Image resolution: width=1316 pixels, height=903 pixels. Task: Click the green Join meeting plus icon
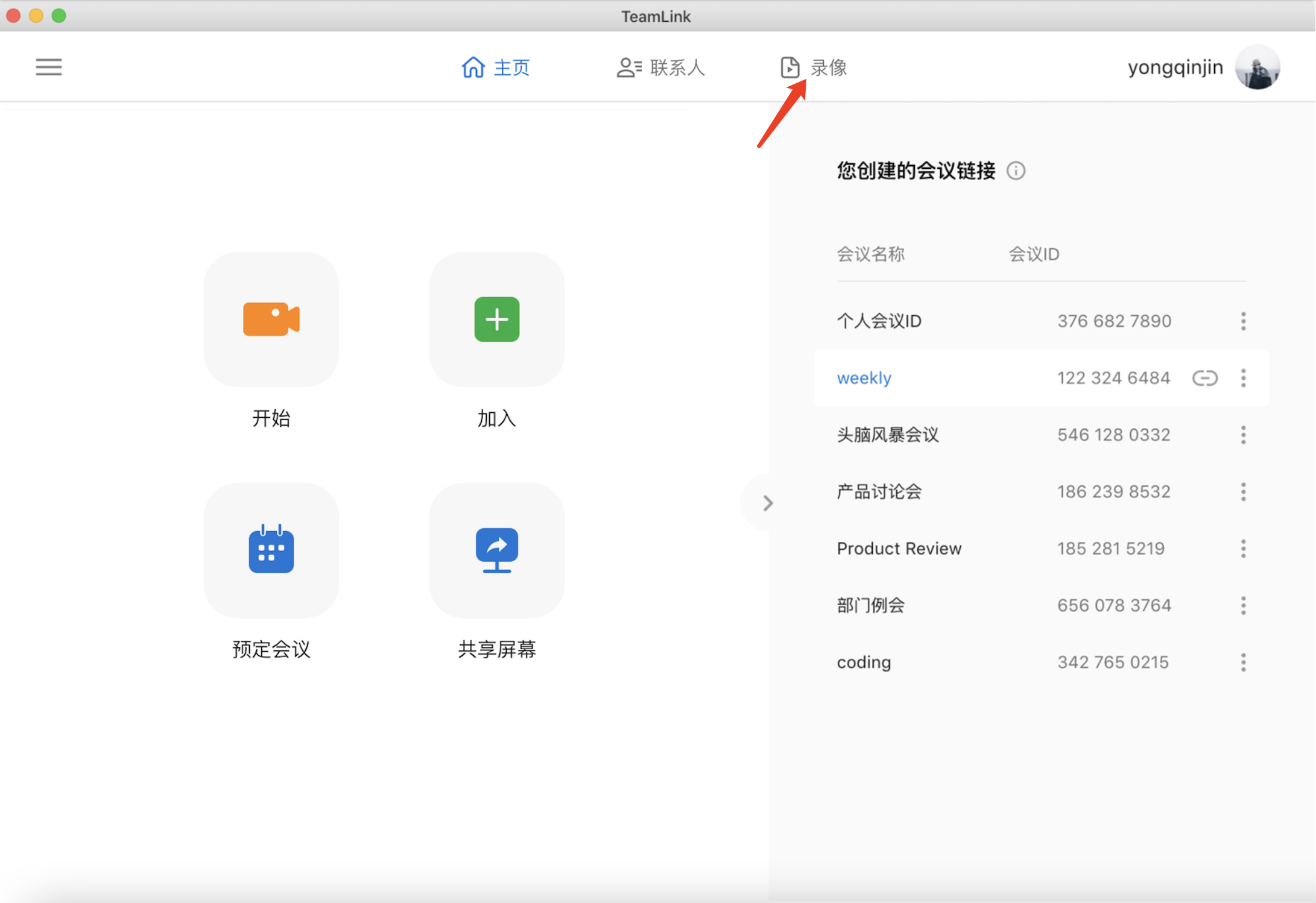pos(496,319)
